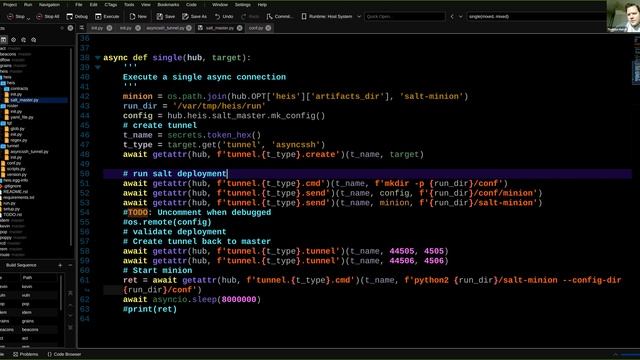Image resolution: width=640 pixels, height=360 pixels.
Task: Click the Stop toolbar button
Action: click(x=16, y=16)
